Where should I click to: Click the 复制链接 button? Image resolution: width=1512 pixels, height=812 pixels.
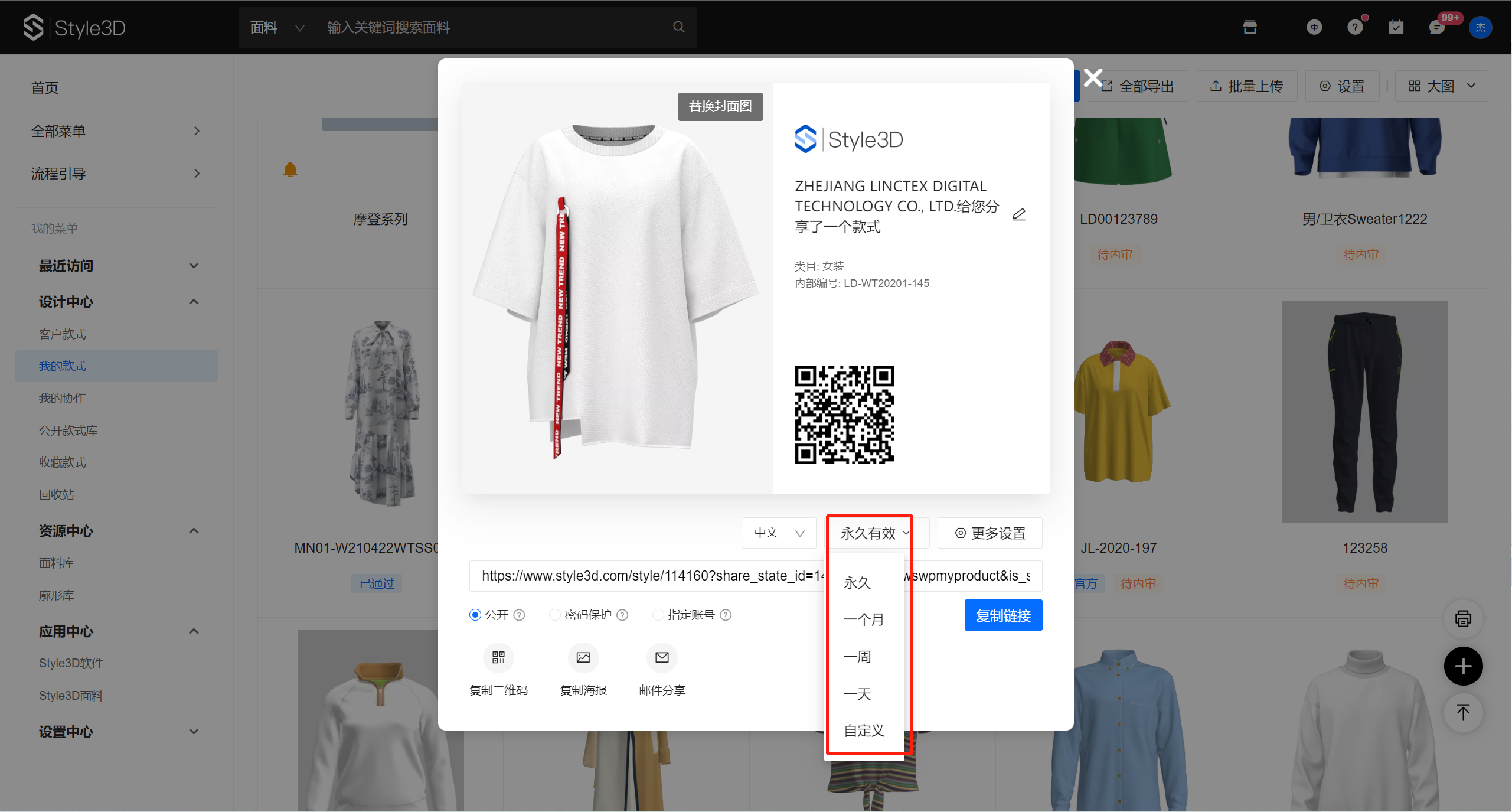[1003, 615]
